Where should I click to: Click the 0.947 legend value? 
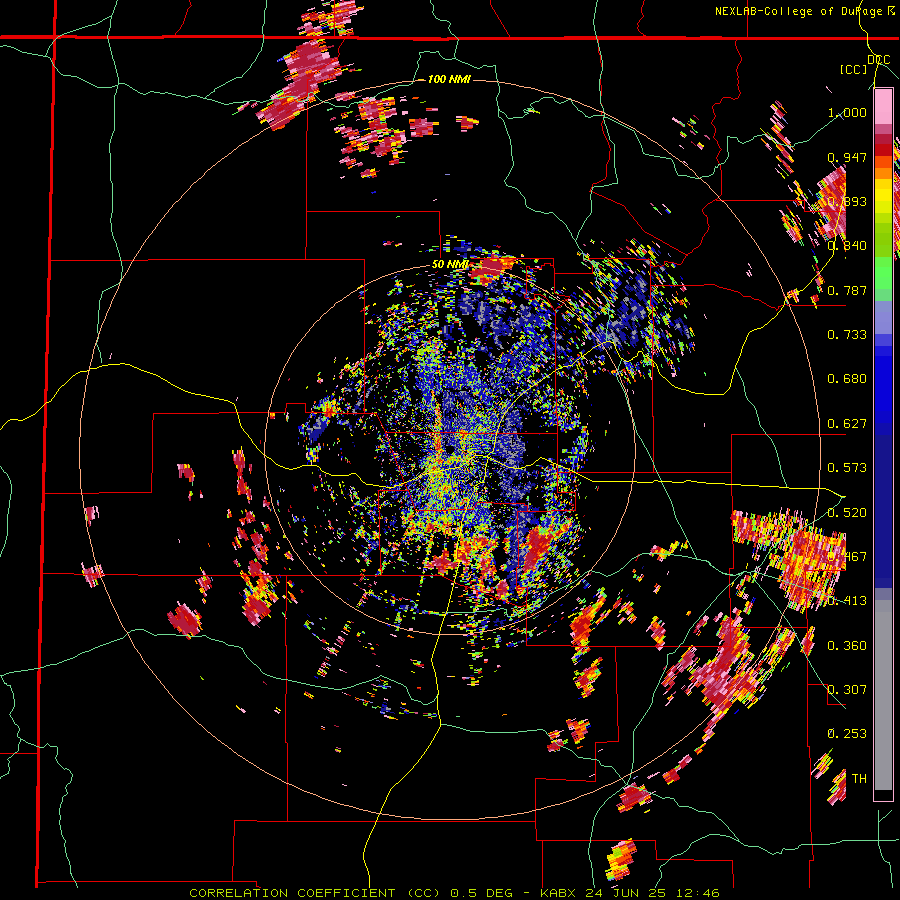[x=847, y=157]
